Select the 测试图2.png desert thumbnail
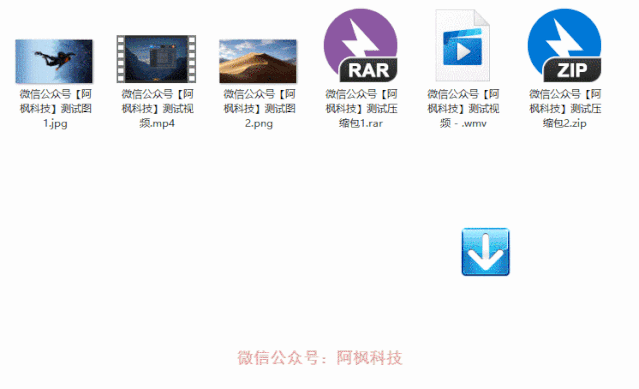This screenshot has width=639, height=389. (x=258, y=61)
